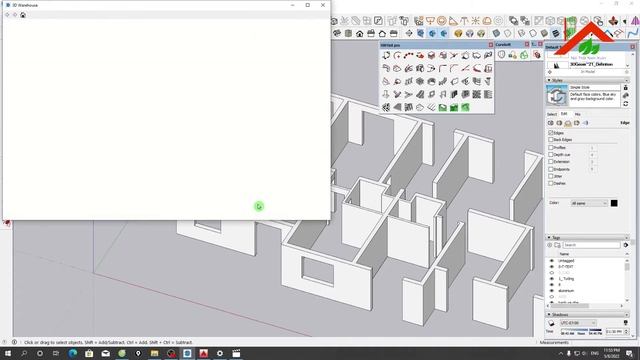Enable the Dashes checkbox

coord(551,183)
